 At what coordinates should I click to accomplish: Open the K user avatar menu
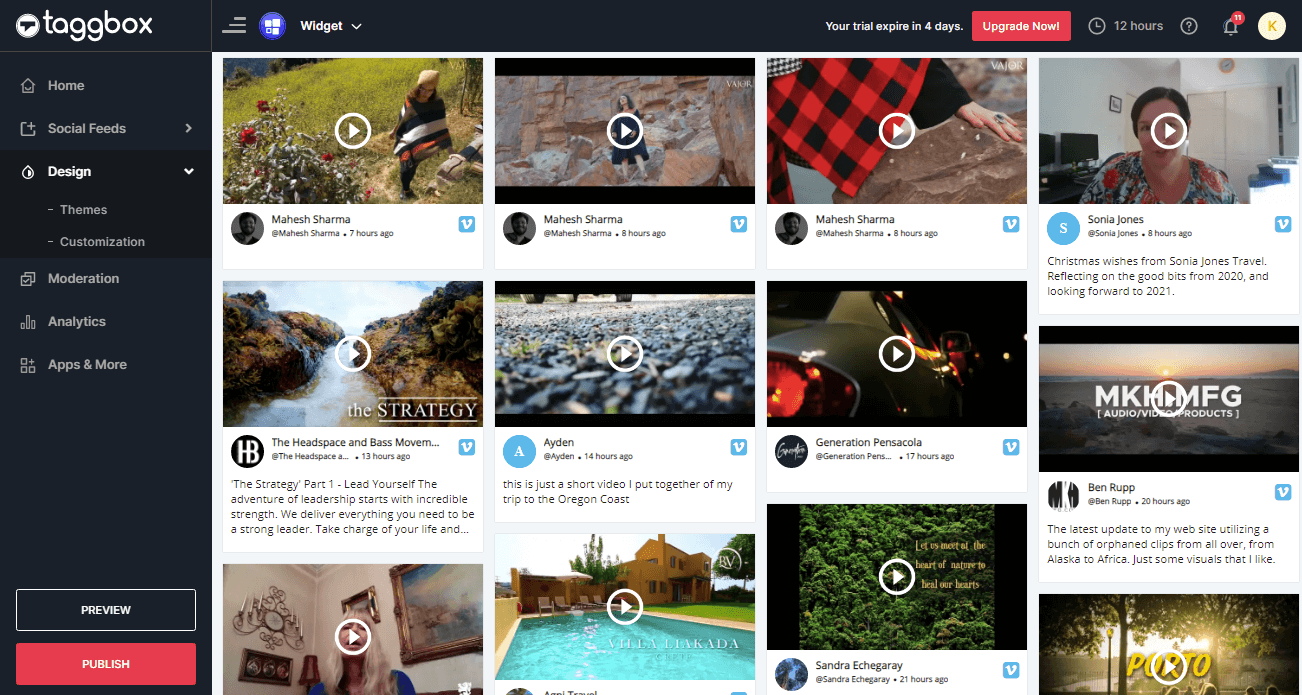[x=1272, y=26]
